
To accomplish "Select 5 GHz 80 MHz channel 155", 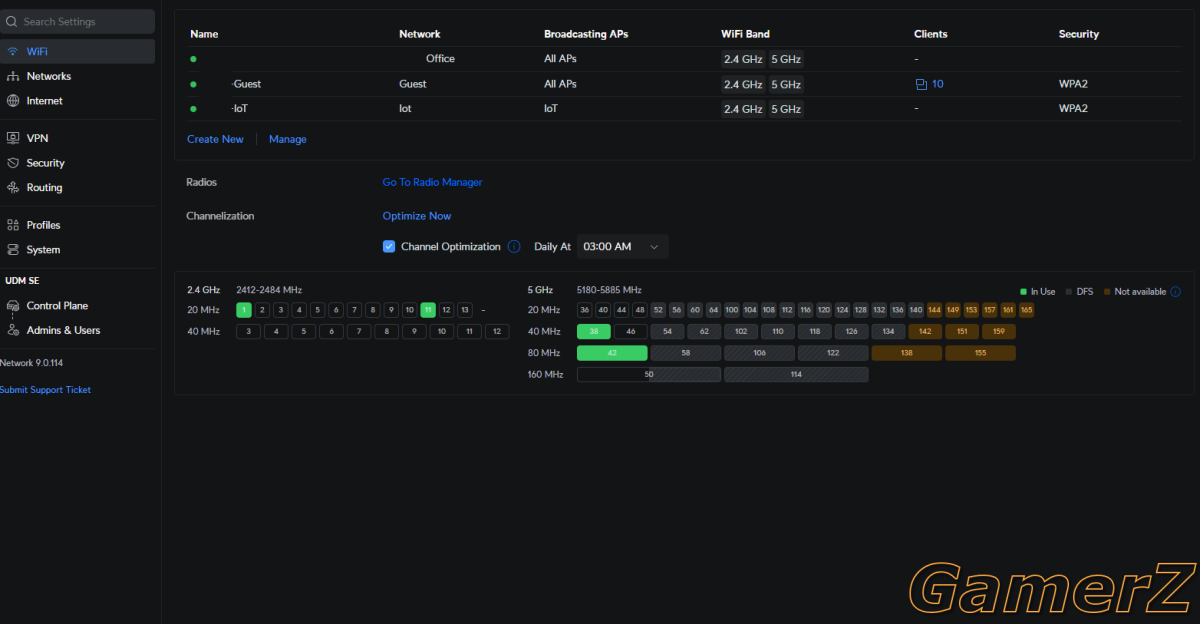I will (x=980, y=353).
